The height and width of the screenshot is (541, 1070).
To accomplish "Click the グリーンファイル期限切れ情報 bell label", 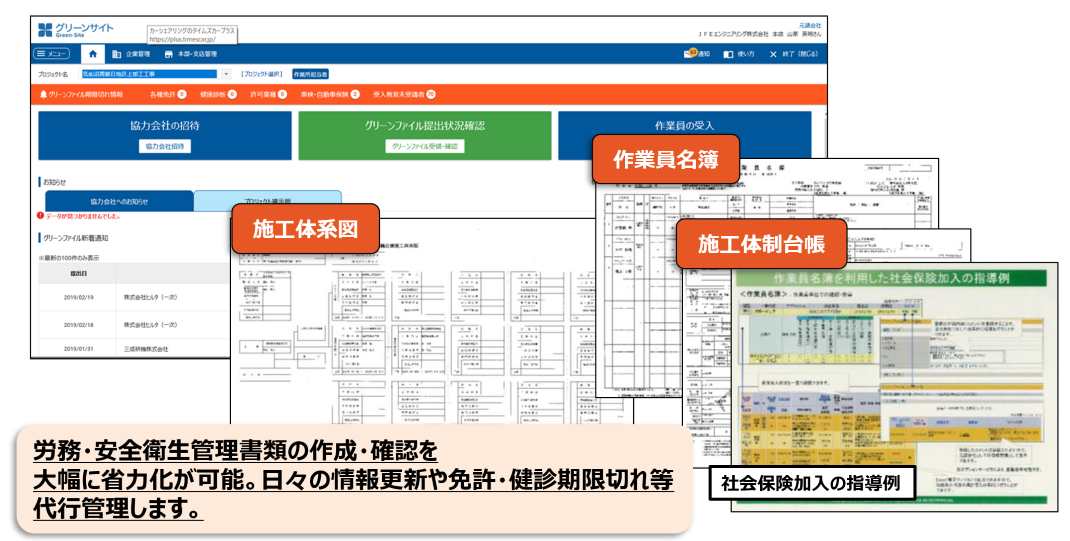I will coord(81,94).
